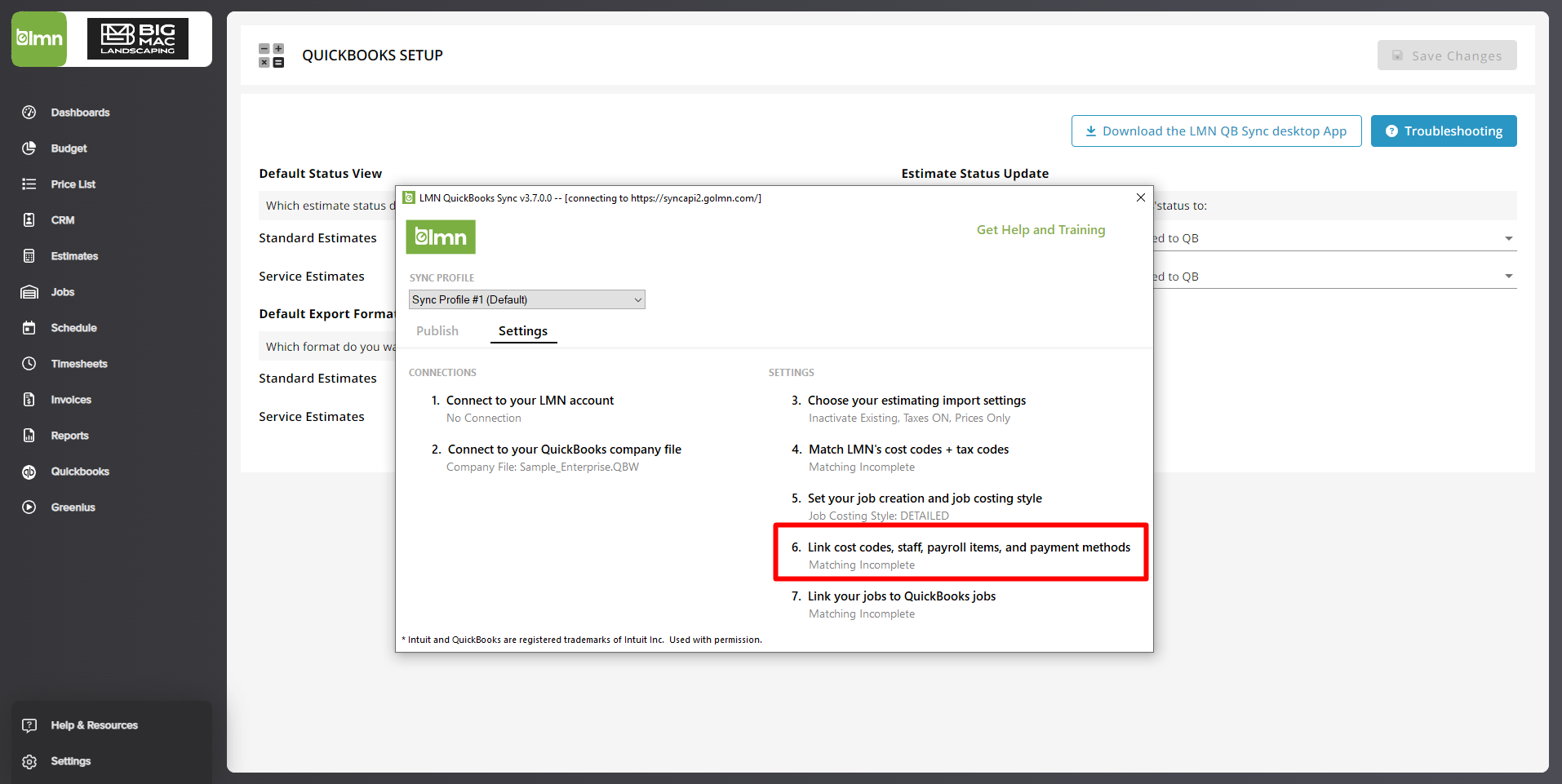This screenshot has height=784, width=1562.
Task: Click the Budget pie chart icon
Action: pos(29,148)
